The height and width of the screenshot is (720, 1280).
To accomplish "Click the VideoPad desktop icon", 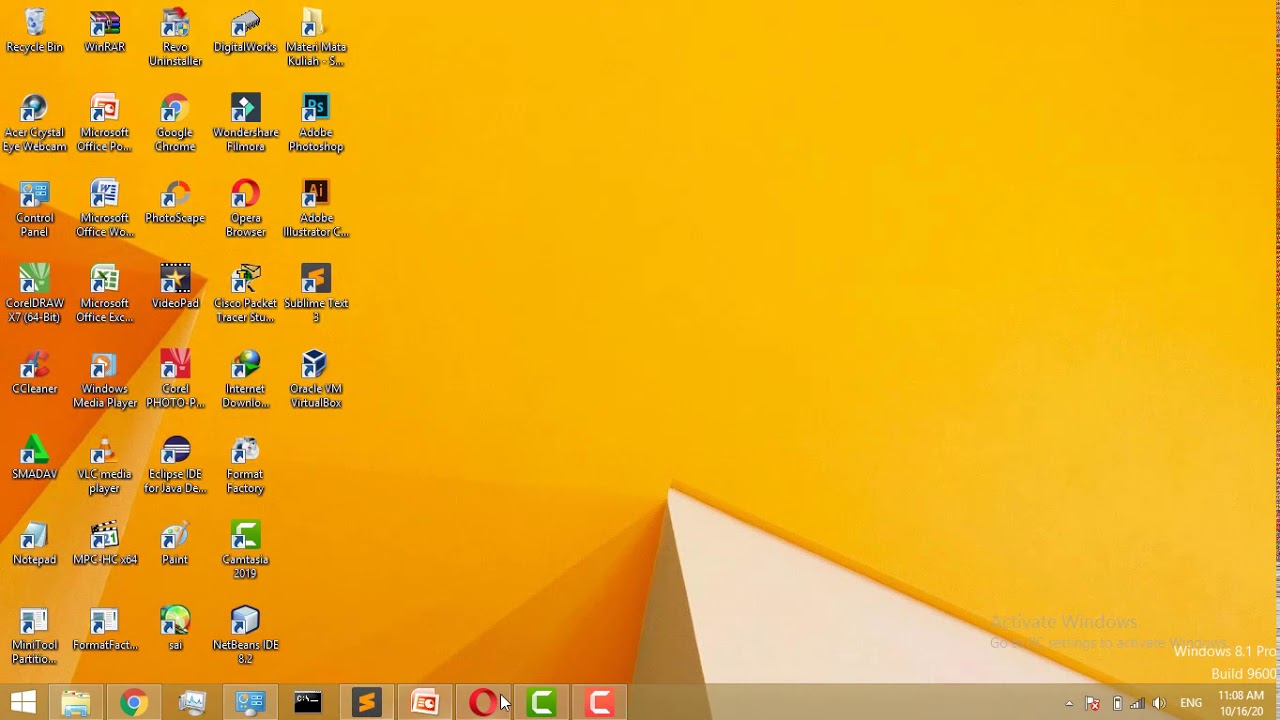I will [x=175, y=287].
